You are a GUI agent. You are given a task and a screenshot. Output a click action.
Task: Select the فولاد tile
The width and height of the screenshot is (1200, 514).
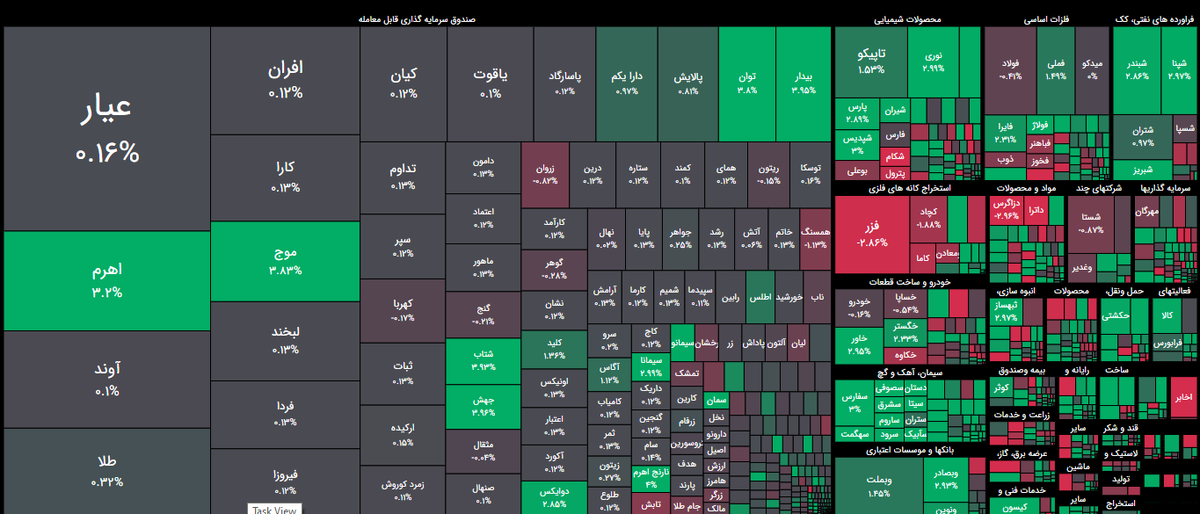click(x=1011, y=68)
